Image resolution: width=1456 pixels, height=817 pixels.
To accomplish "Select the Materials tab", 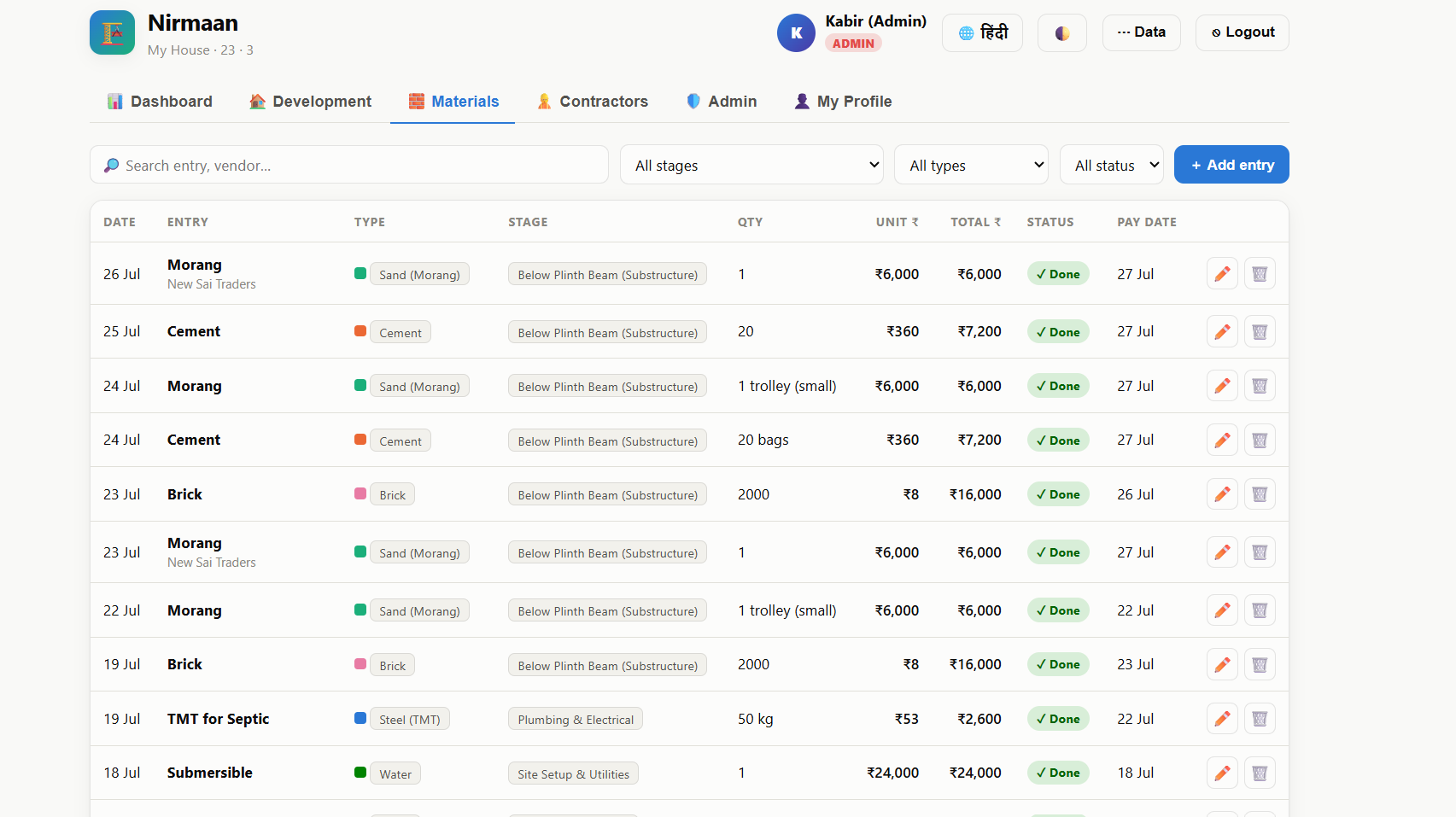I will tap(453, 102).
